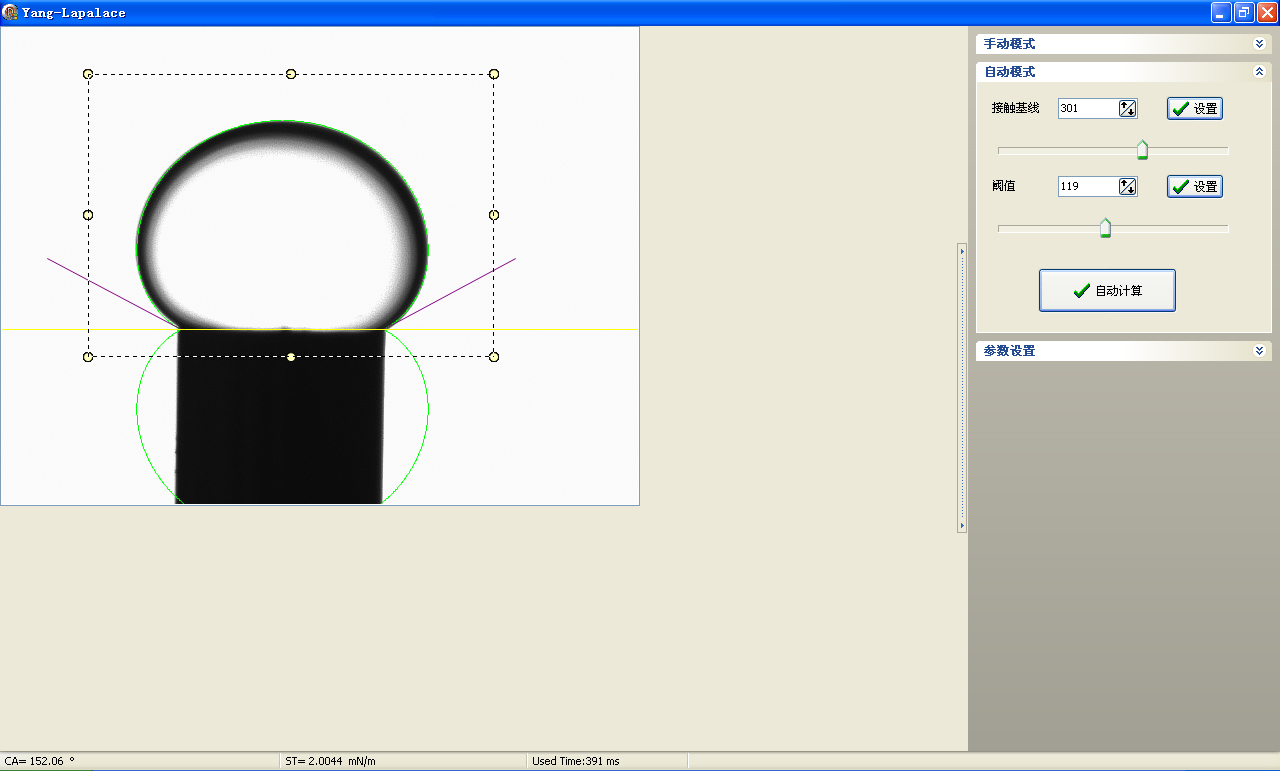Click the top-right handle of the selection box
This screenshot has width=1280, height=771.
click(x=494, y=74)
